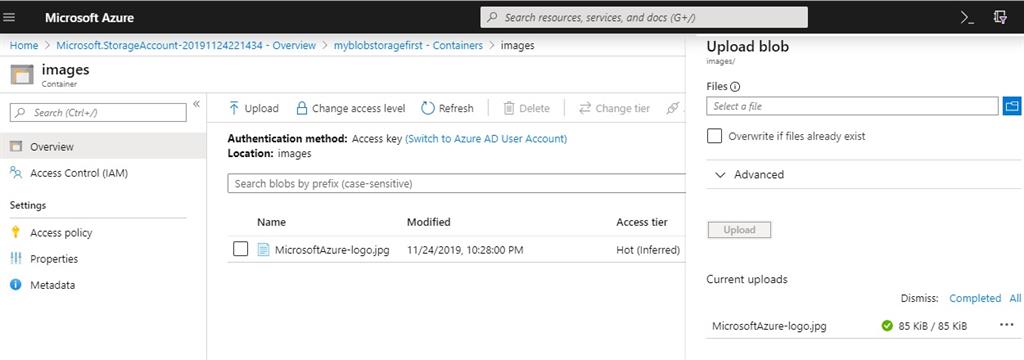Go to Home breadcrumb

pyautogui.click(x=24, y=45)
